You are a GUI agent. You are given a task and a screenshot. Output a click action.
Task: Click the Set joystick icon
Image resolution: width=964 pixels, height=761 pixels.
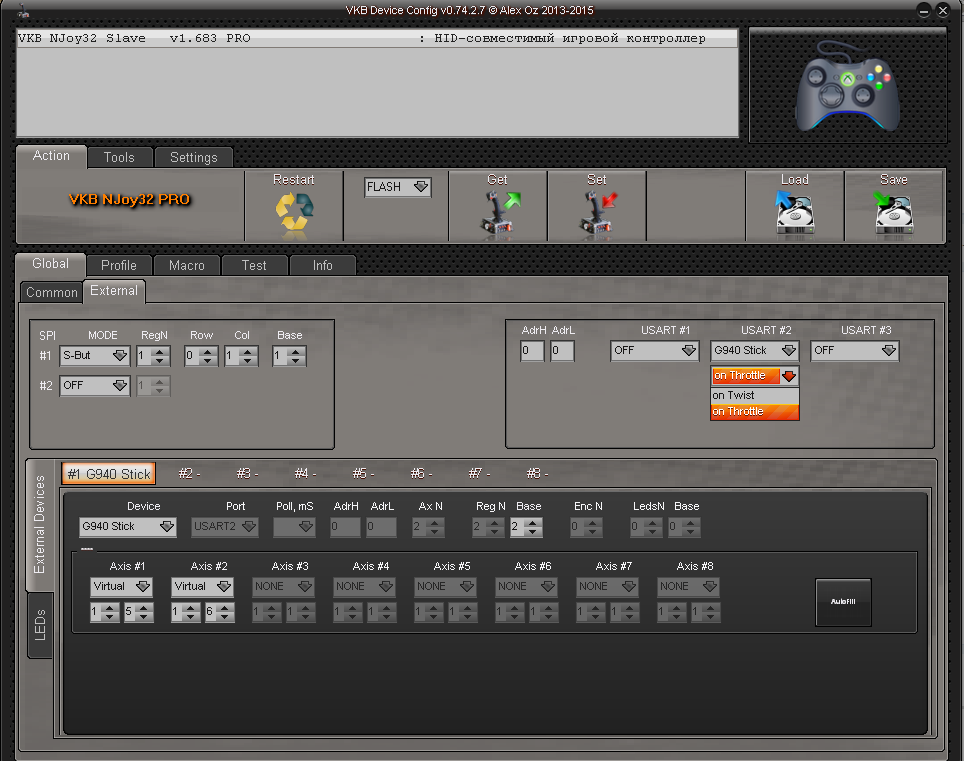[598, 212]
